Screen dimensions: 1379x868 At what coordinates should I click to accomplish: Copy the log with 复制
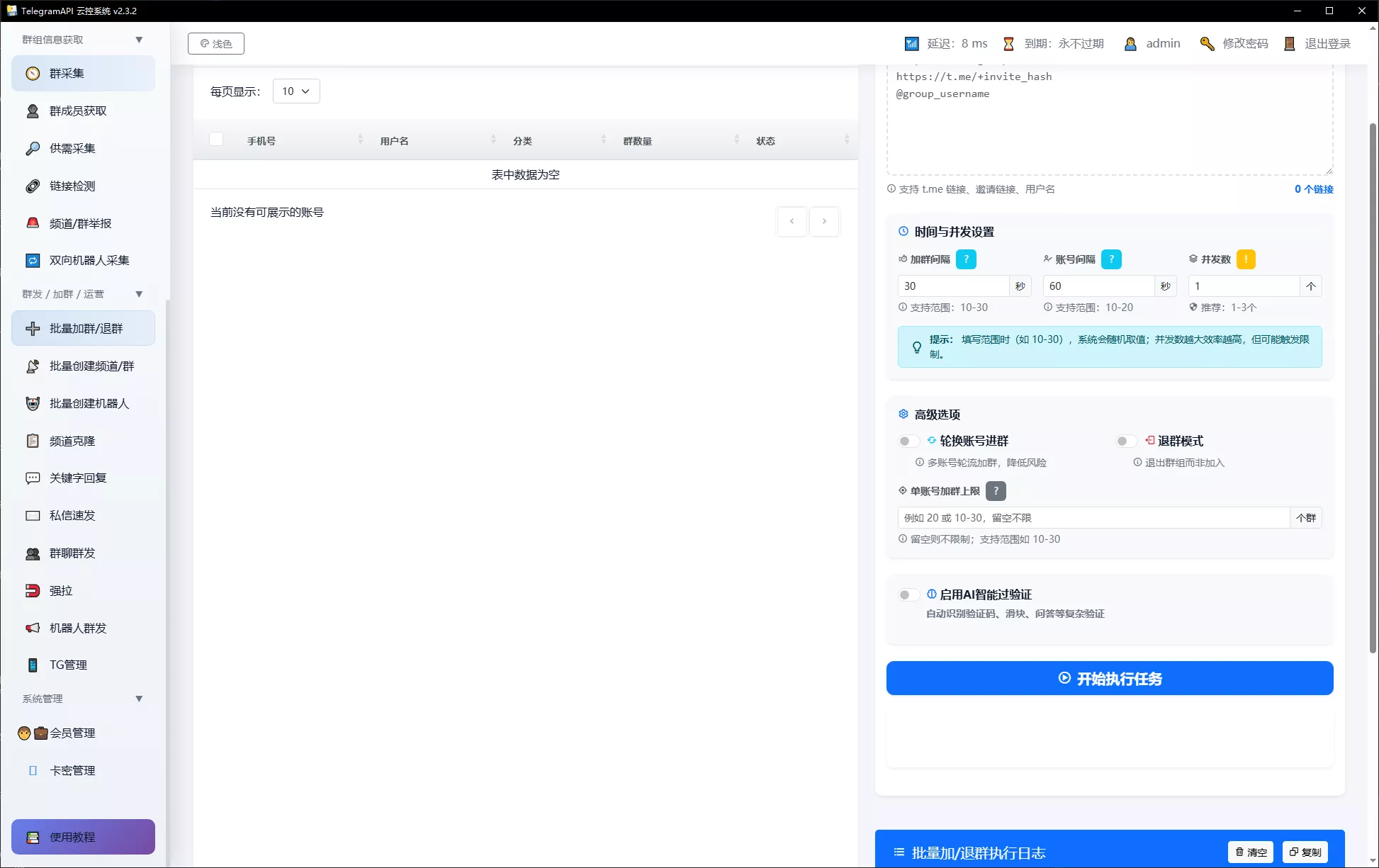(x=1305, y=852)
